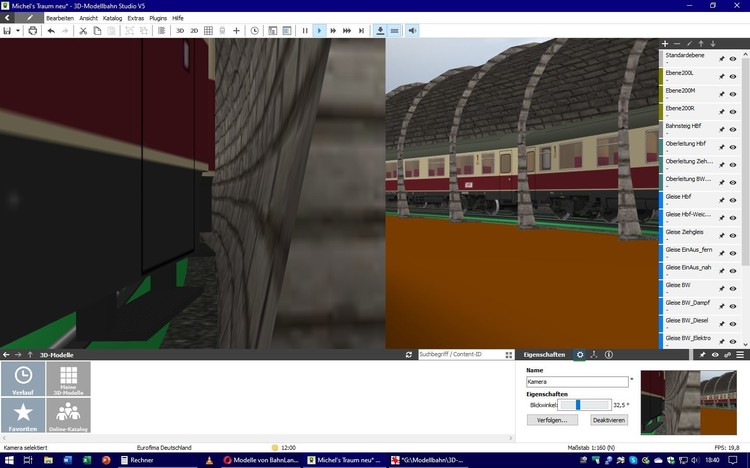Click the pencil edit mode tab

(x=30, y=18)
